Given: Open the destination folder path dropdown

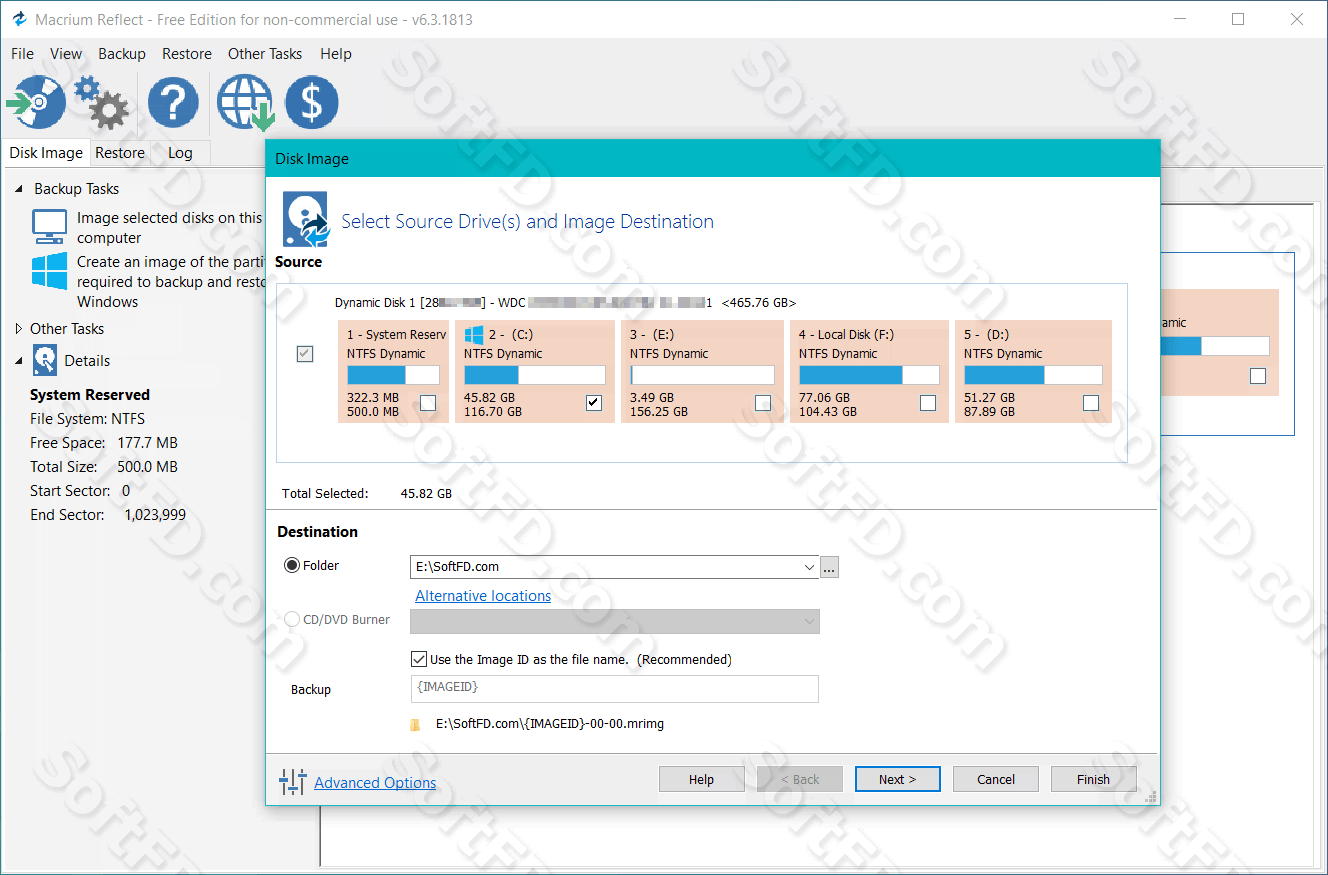Looking at the screenshot, I should click(x=810, y=567).
